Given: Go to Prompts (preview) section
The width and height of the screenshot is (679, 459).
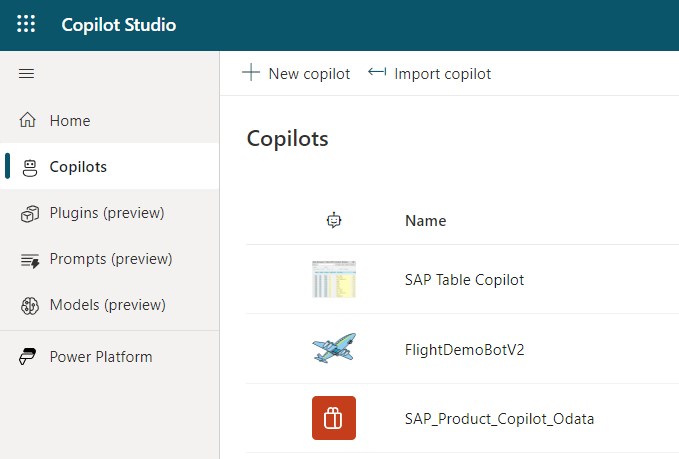Looking at the screenshot, I should (x=111, y=259).
